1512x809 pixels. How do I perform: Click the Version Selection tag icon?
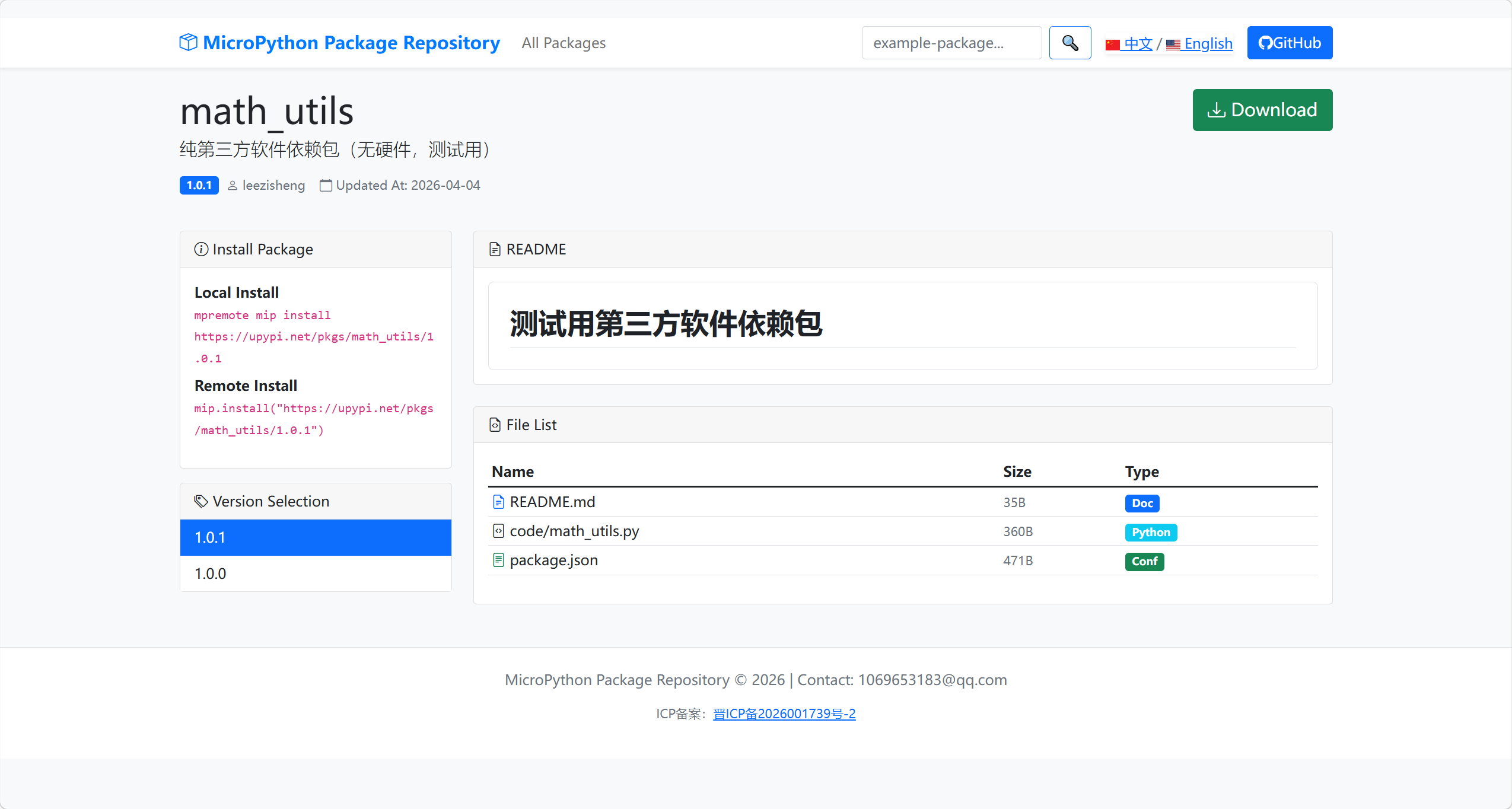tap(201, 502)
